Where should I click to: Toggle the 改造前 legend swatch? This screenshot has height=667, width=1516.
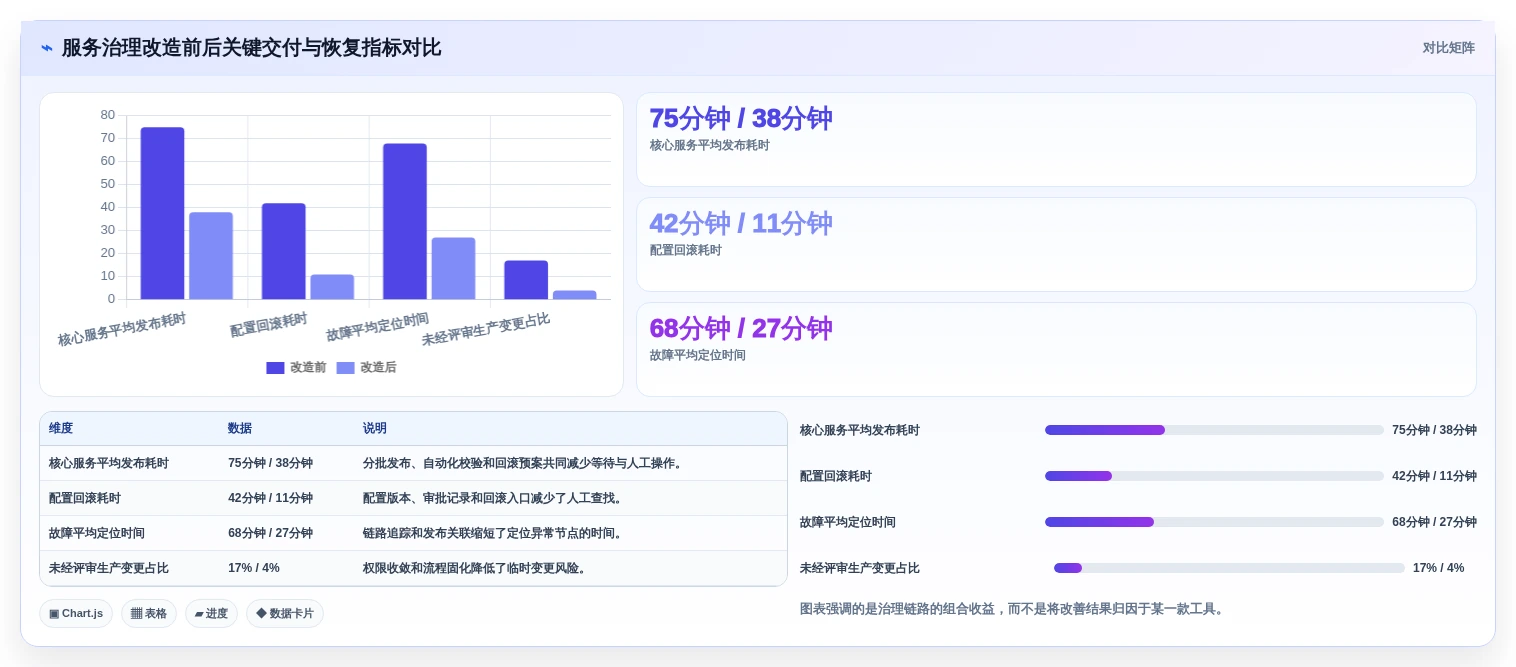(275, 368)
